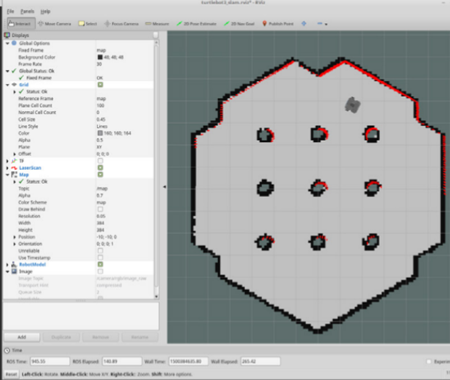This screenshot has height=380, width=450.
Task: Enable the TF display checkbox
Action: [x=100, y=161]
